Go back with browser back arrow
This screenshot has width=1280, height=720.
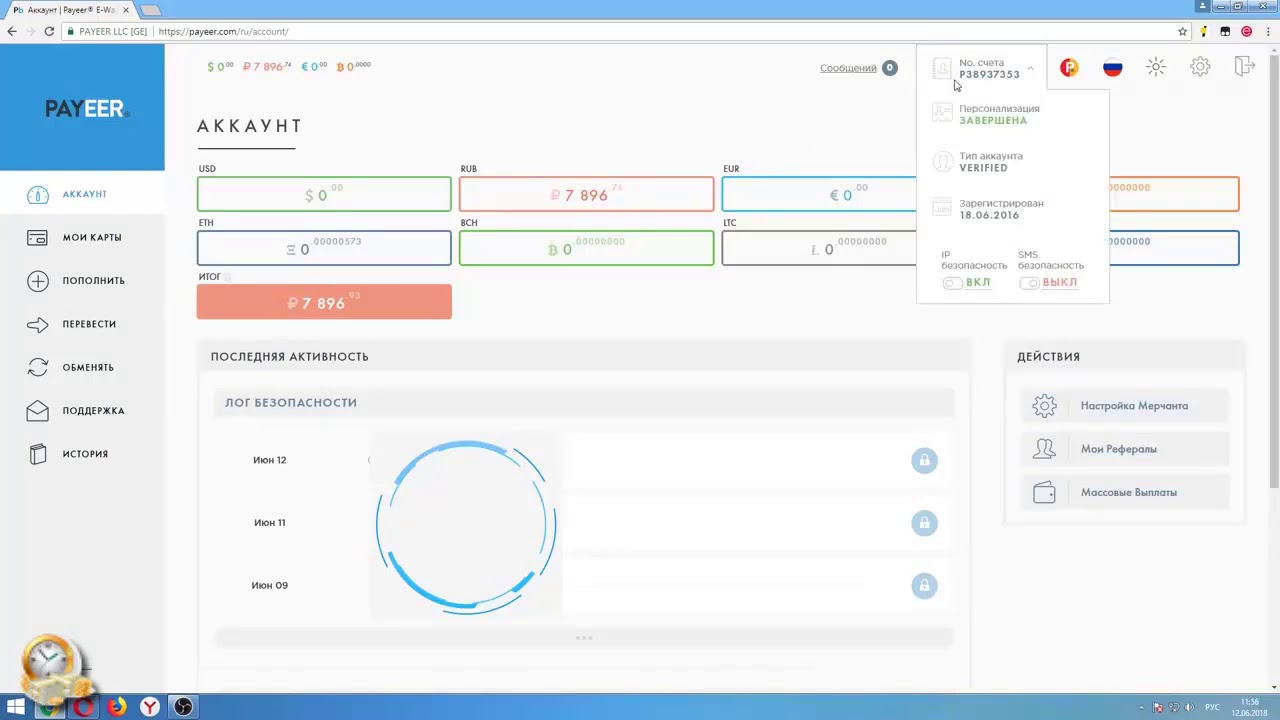[x=12, y=31]
